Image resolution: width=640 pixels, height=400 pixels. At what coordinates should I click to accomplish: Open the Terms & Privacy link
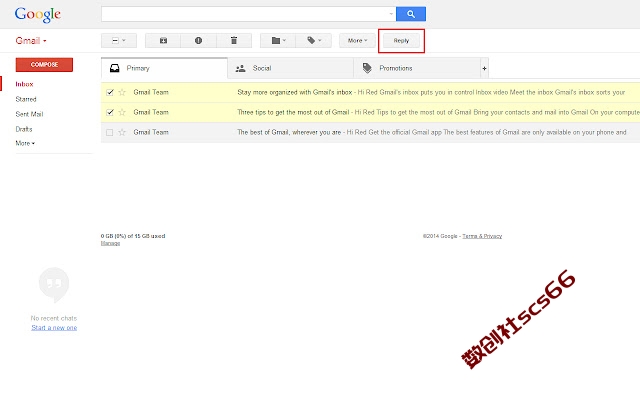pyautogui.click(x=482, y=236)
